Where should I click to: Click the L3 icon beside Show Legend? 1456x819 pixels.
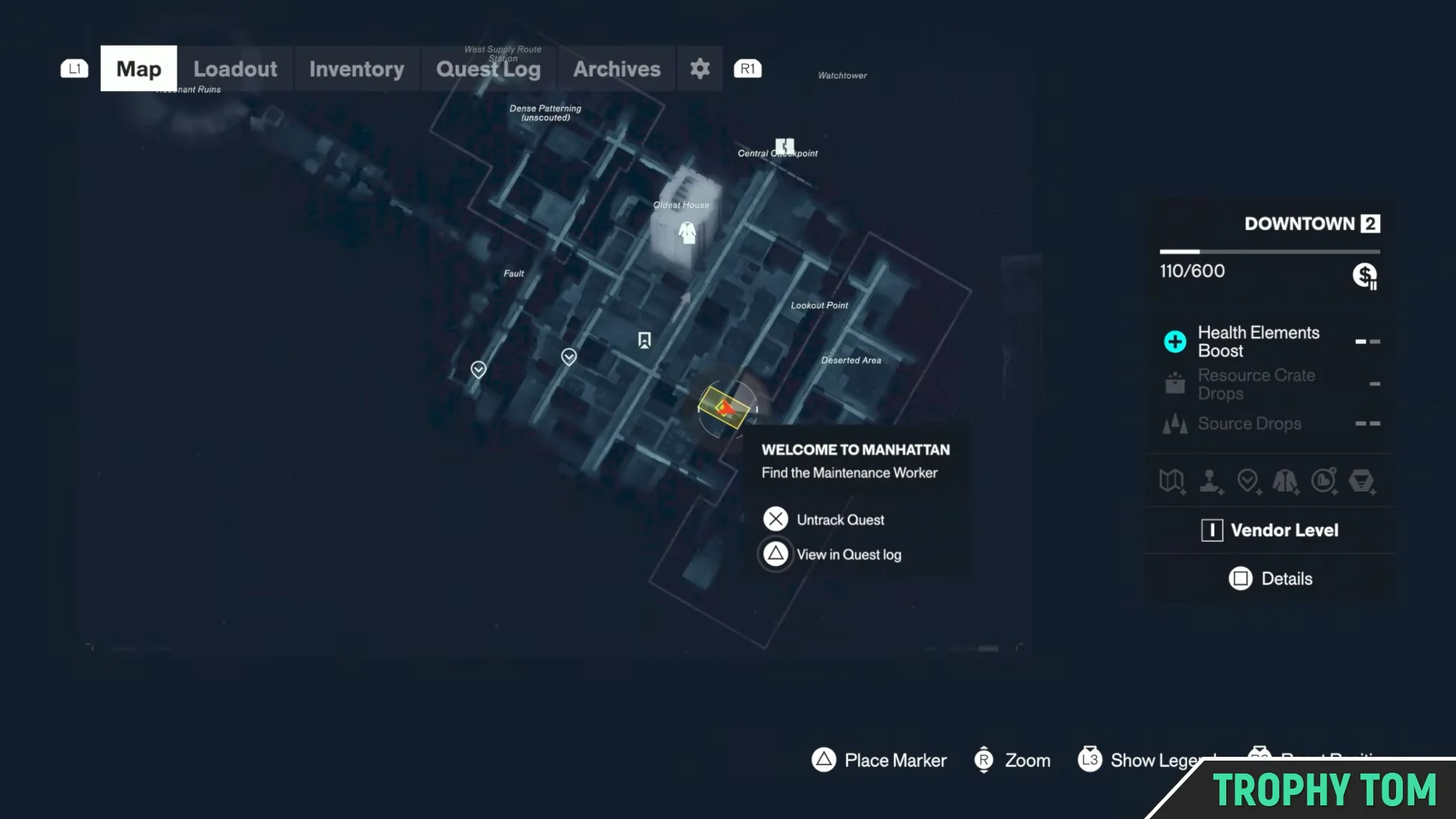[x=1090, y=759]
